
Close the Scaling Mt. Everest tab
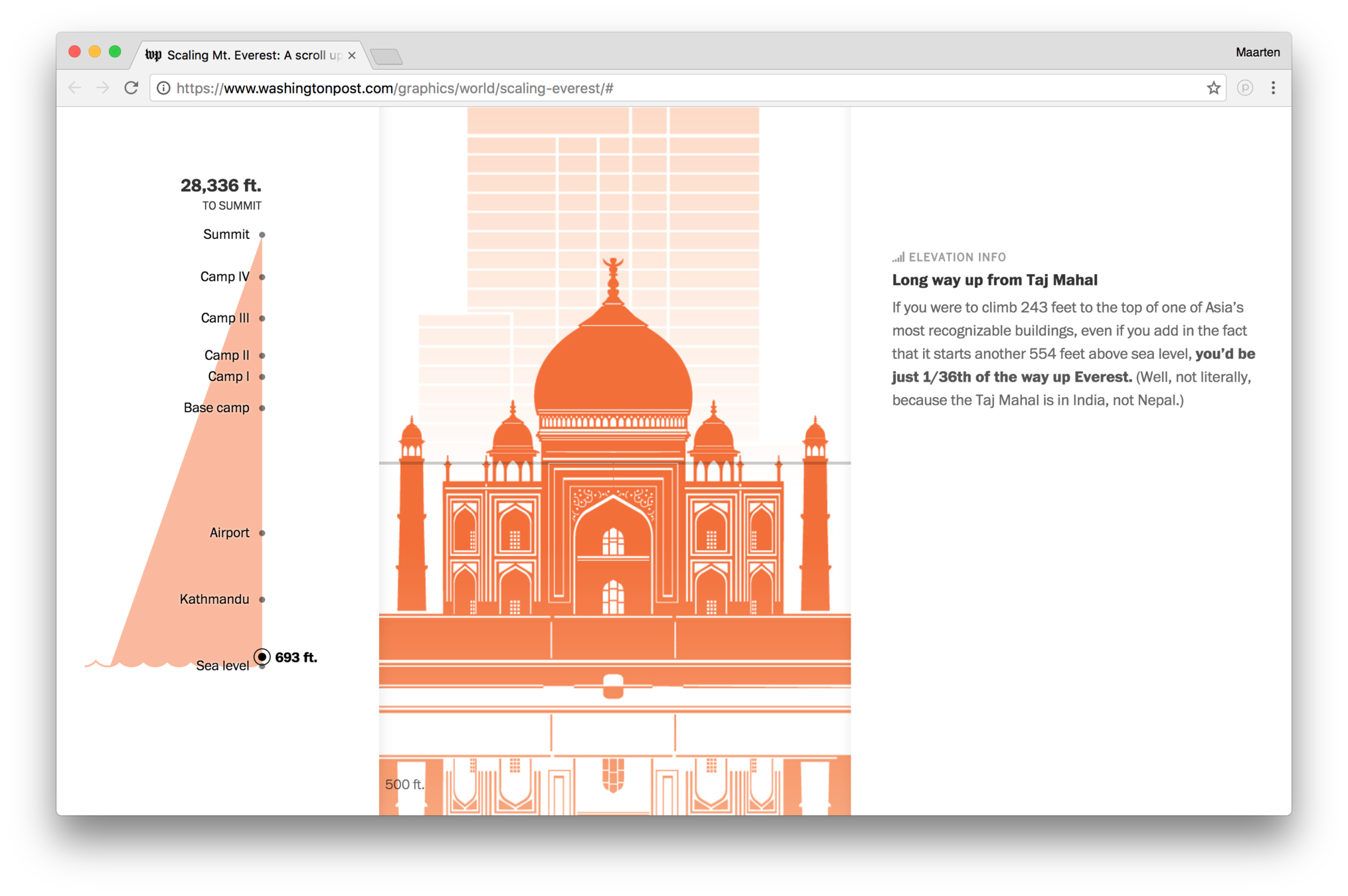pos(352,55)
